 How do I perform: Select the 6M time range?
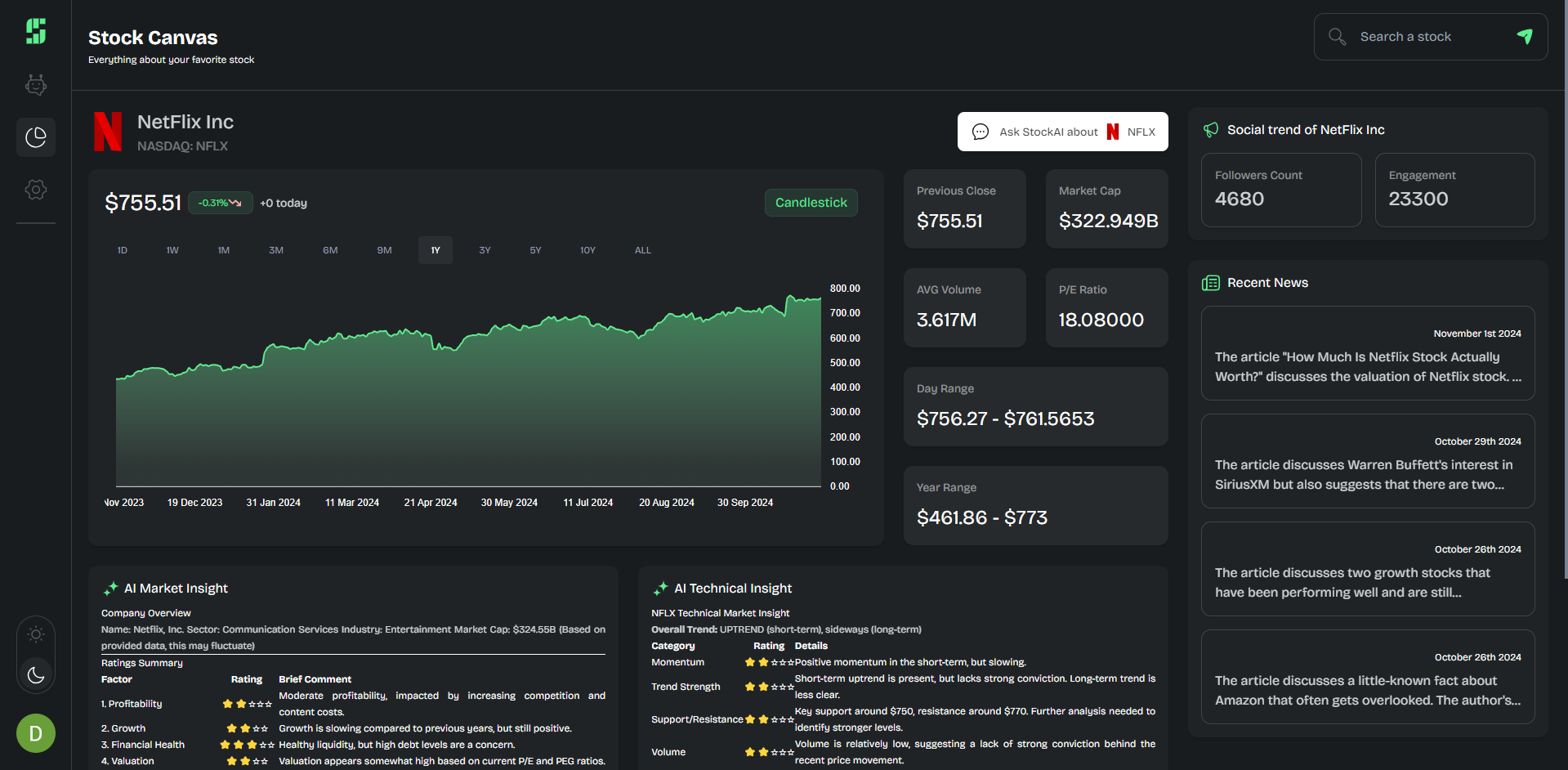(x=330, y=250)
